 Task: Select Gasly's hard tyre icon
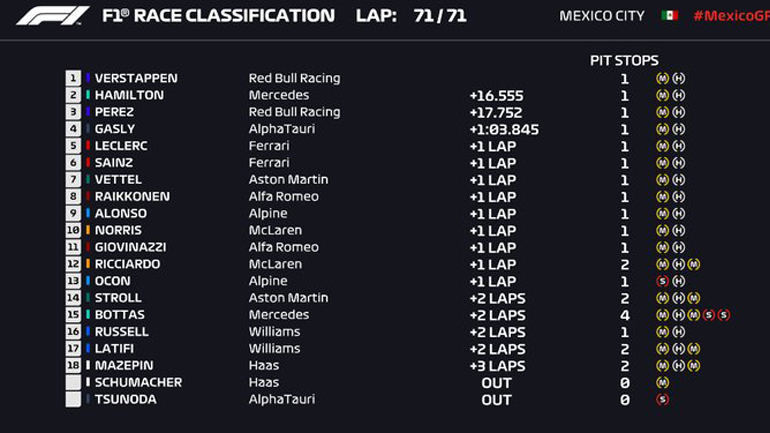click(679, 129)
